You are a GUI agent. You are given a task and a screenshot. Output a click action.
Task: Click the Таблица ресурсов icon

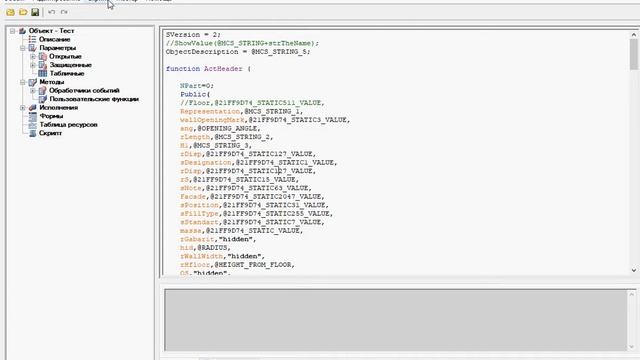32,125
